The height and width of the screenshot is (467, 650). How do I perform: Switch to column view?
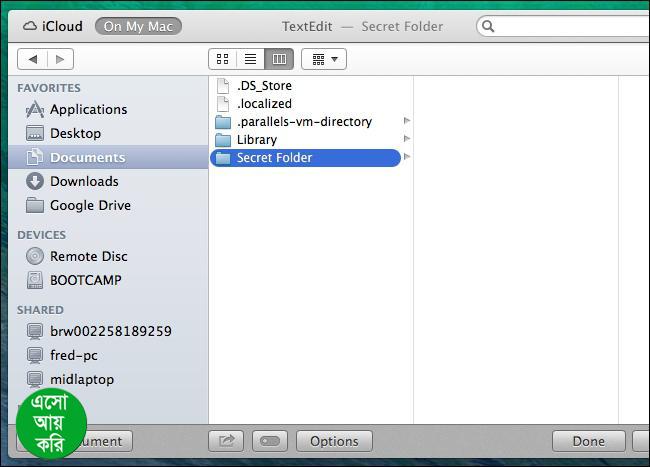(279, 59)
